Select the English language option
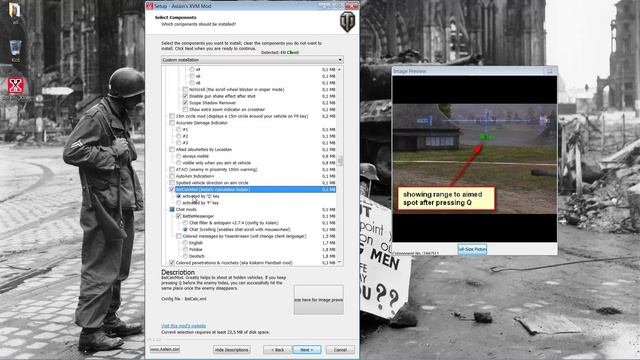Image resolution: width=640 pixels, height=360 pixels. pyautogui.click(x=185, y=243)
